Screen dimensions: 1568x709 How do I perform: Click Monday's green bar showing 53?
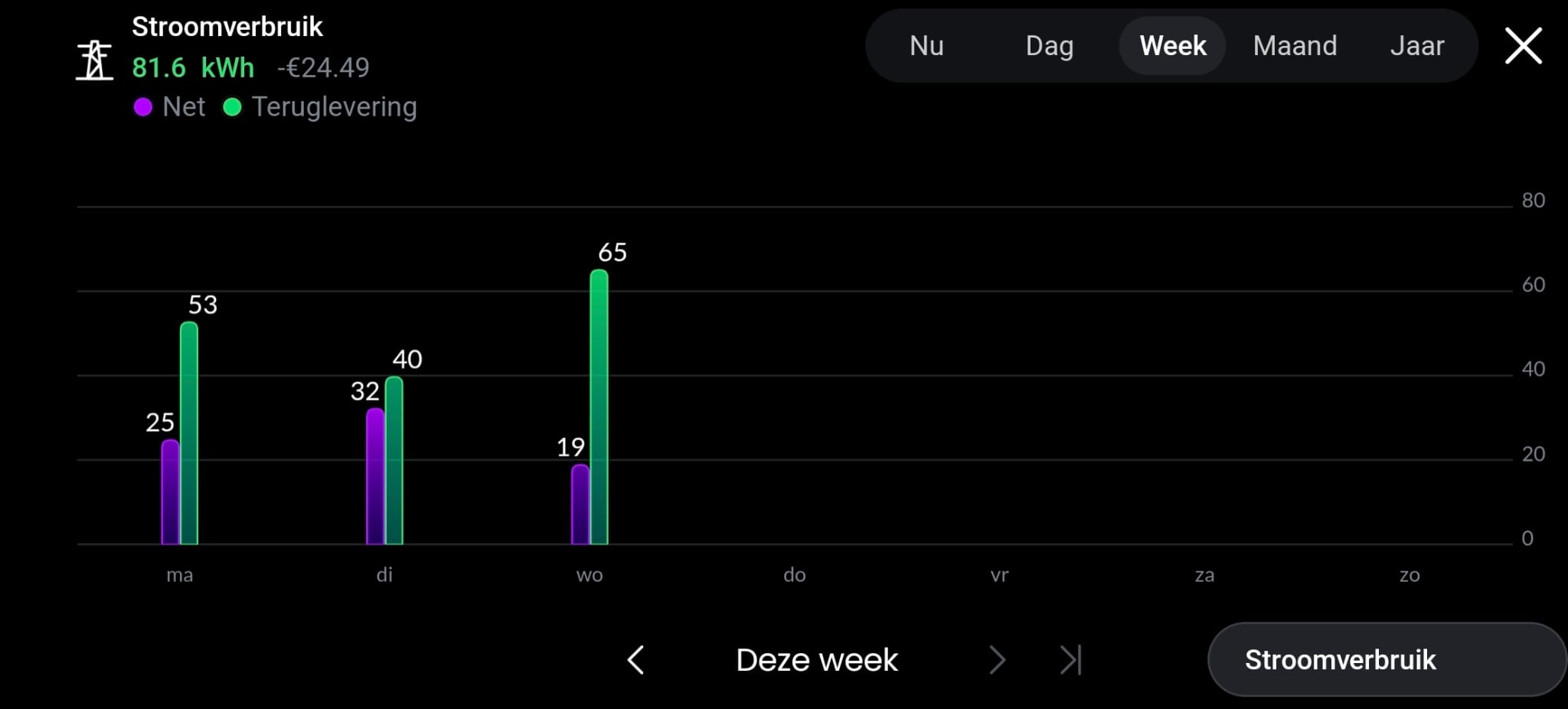click(189, 433)
